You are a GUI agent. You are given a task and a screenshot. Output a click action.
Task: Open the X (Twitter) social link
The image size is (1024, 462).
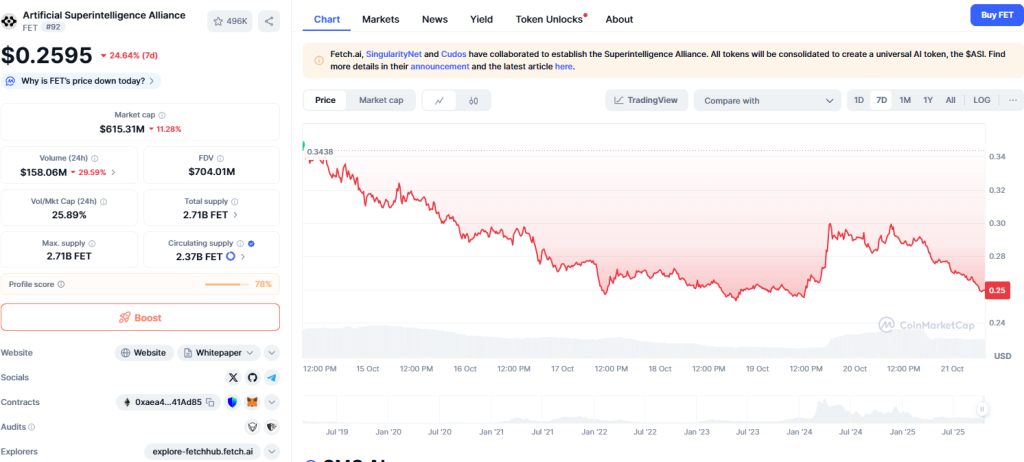(233, 377)
